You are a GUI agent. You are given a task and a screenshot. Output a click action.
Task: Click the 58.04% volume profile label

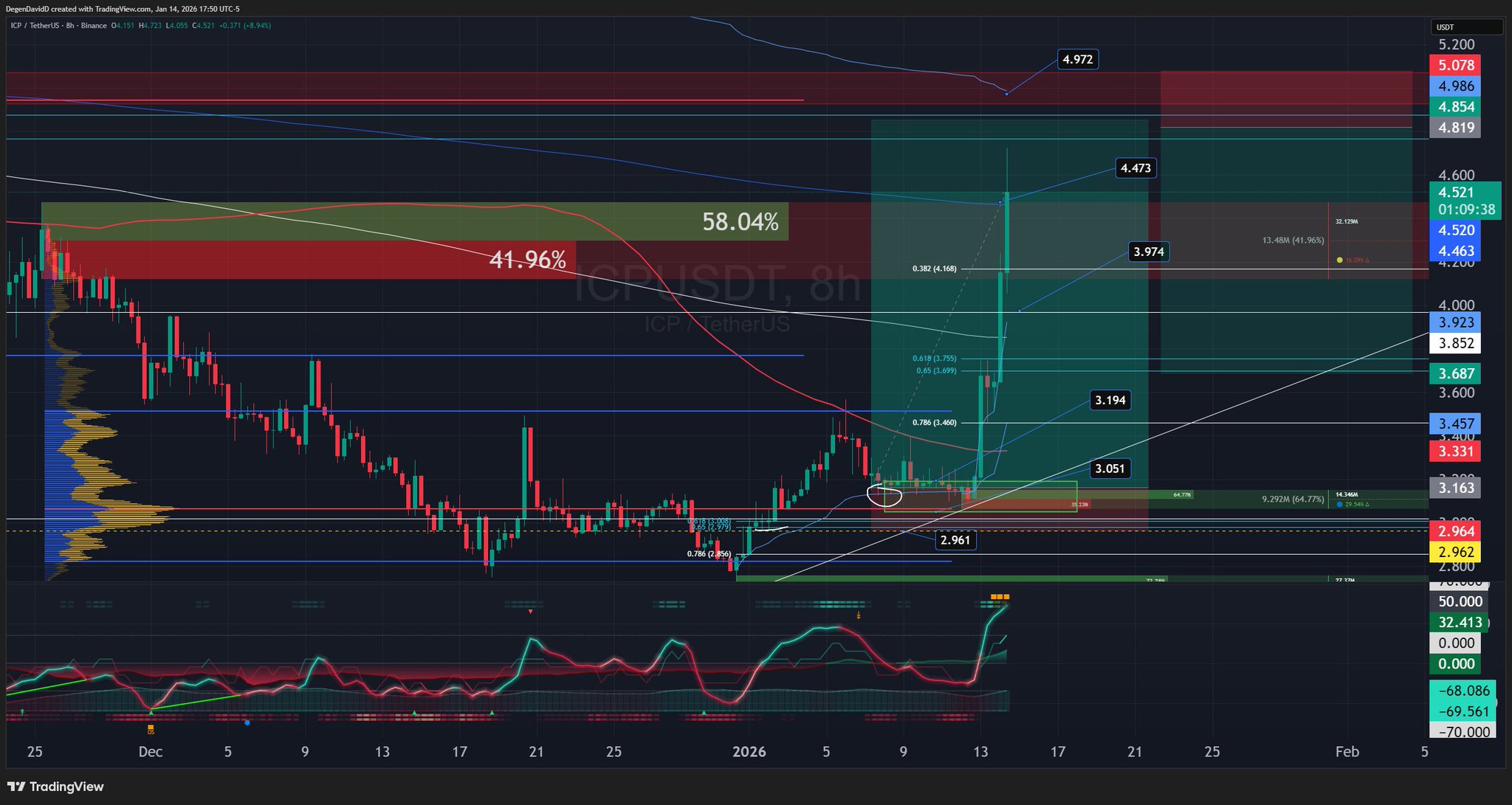(x=740, y=221)
